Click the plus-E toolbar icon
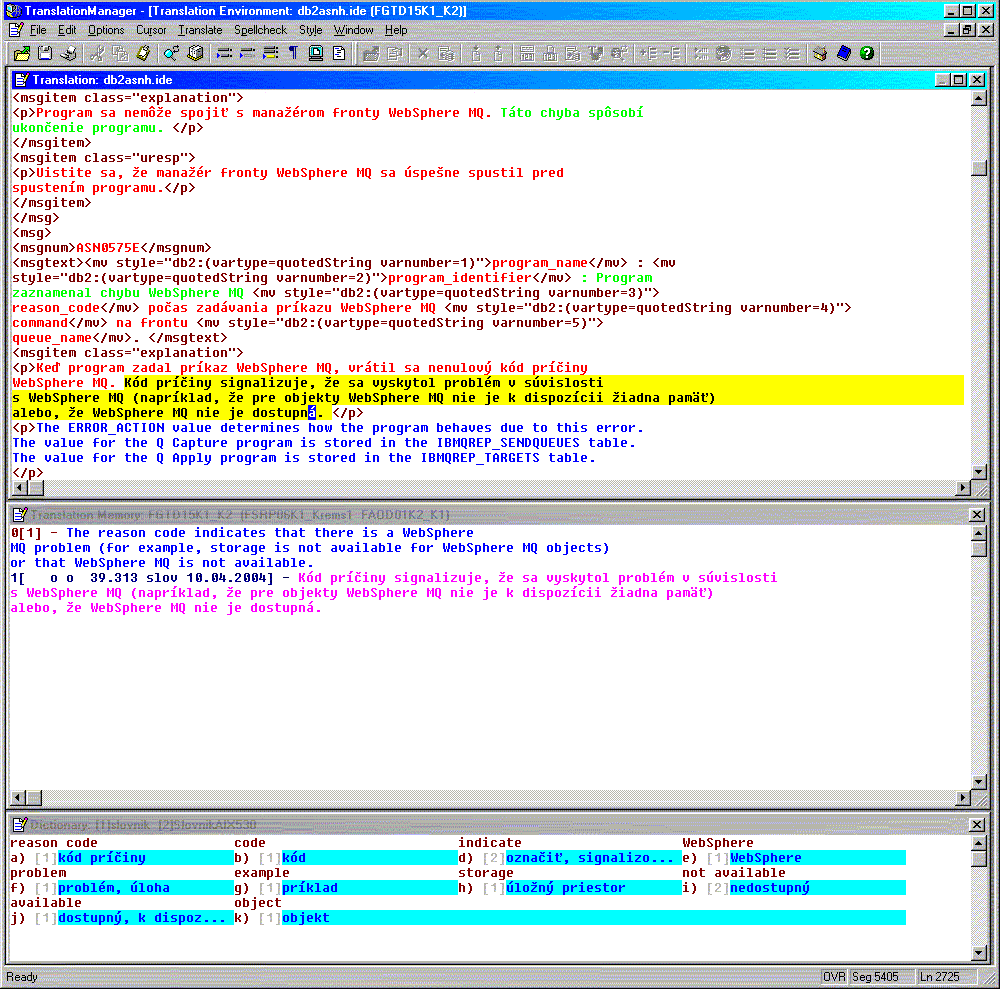This screenshot has height=989, width=1000. (x=649, y=54)
